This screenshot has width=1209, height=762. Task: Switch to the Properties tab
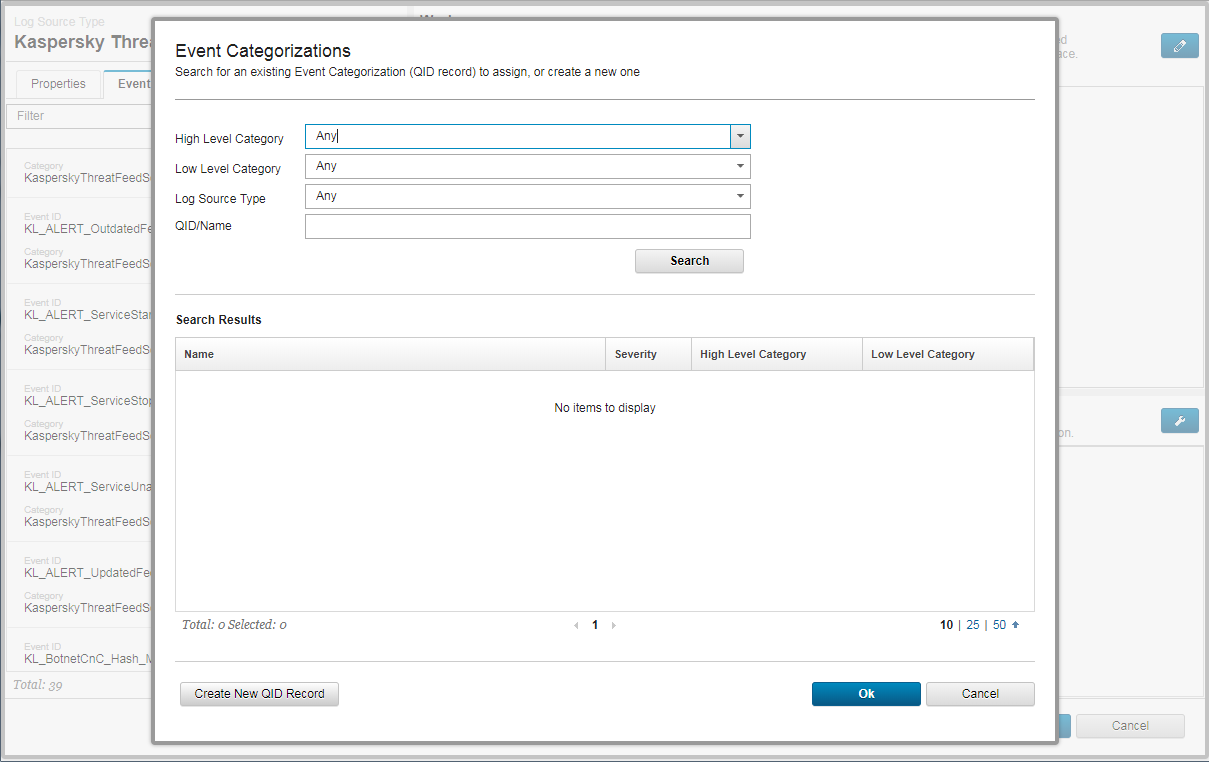58,84
